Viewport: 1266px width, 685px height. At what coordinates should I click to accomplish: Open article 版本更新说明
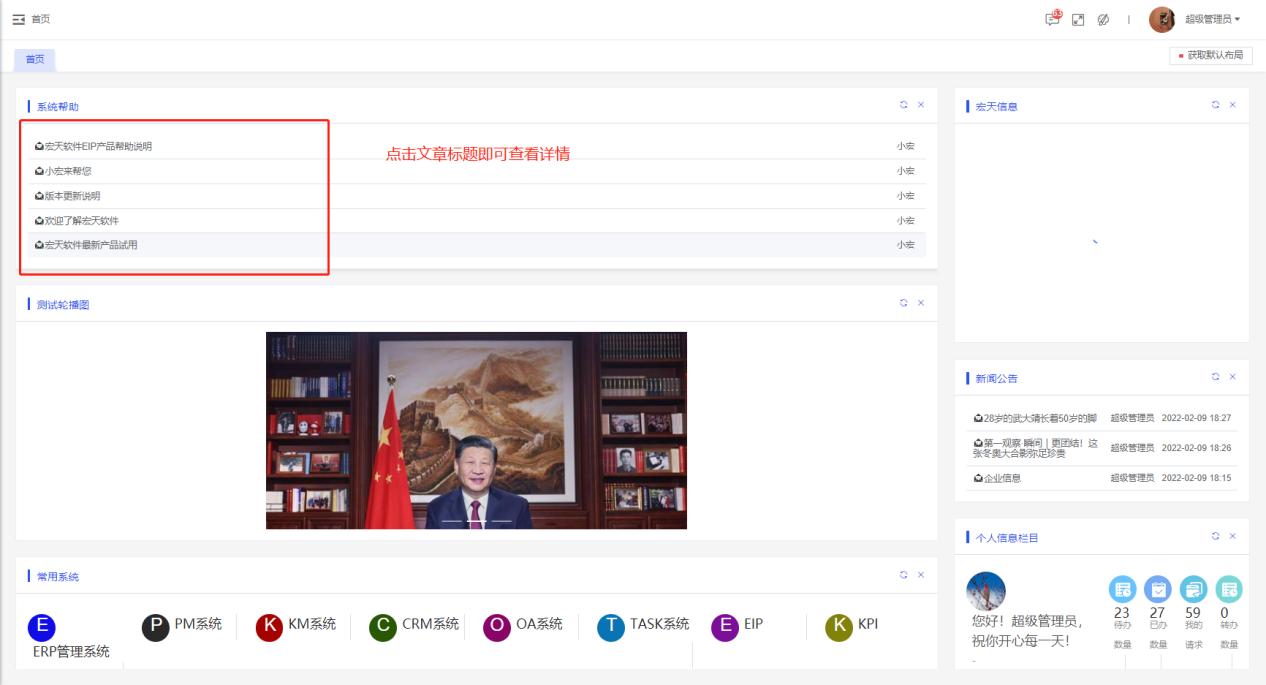click(x=72, y=196)
